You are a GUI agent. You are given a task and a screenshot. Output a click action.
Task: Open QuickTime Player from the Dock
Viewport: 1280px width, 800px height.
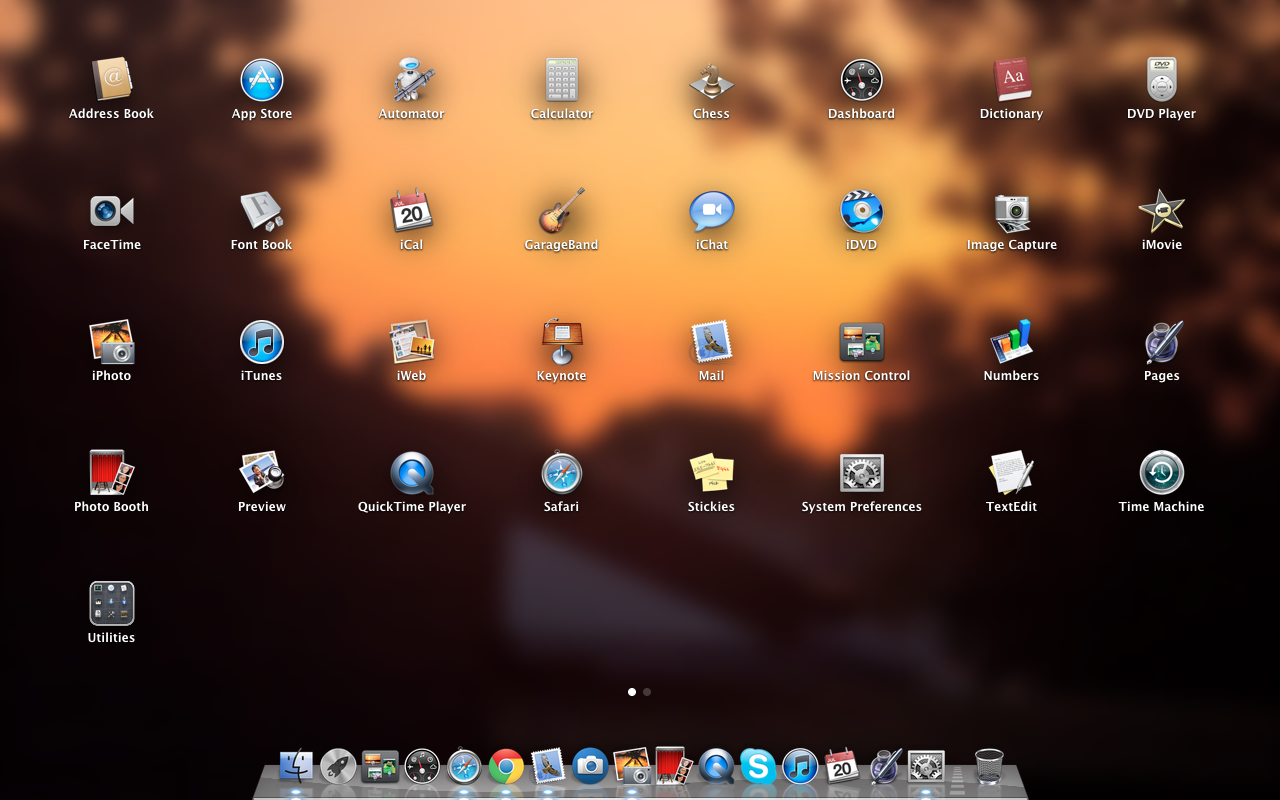point(716,767)
